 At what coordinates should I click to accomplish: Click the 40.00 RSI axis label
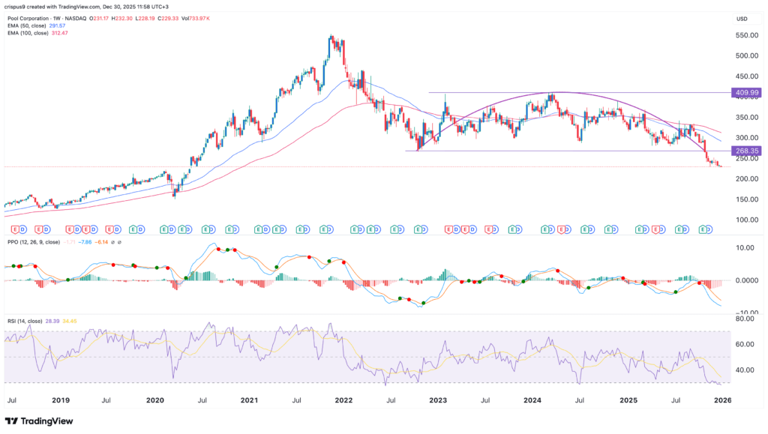(x=746, y=370)
